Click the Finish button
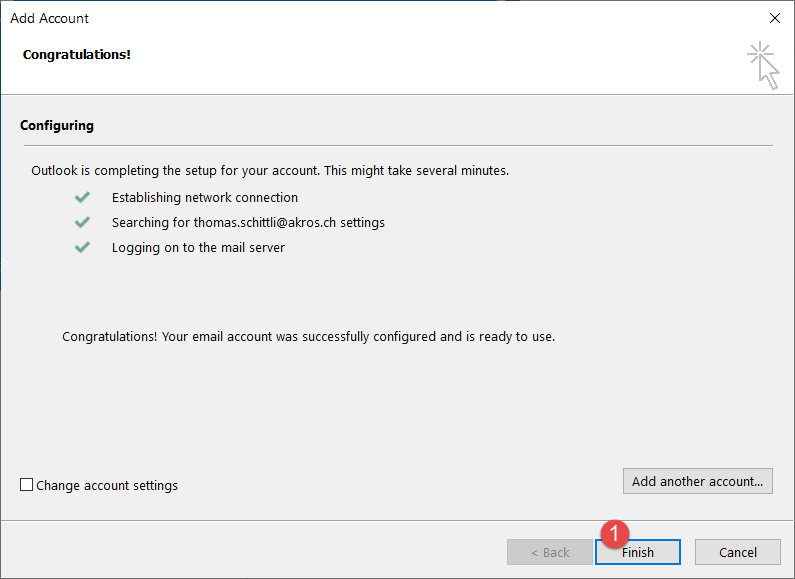The width and height of the screenshot is (795, 579). click(638, 552)
